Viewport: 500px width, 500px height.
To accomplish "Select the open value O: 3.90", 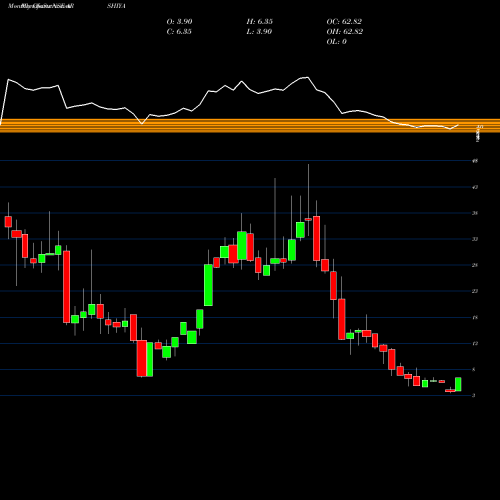I will pyautogui.click(x=179, y=22).
